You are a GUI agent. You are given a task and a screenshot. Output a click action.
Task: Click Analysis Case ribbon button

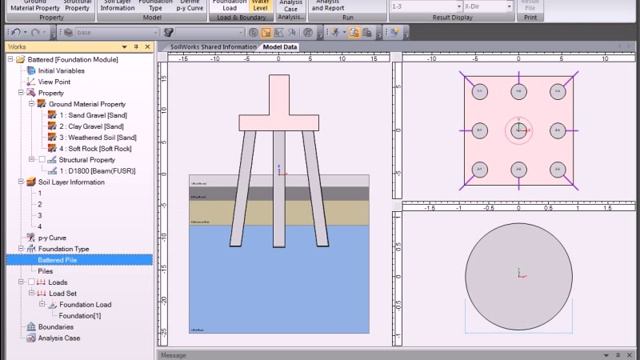click(291, 6)
